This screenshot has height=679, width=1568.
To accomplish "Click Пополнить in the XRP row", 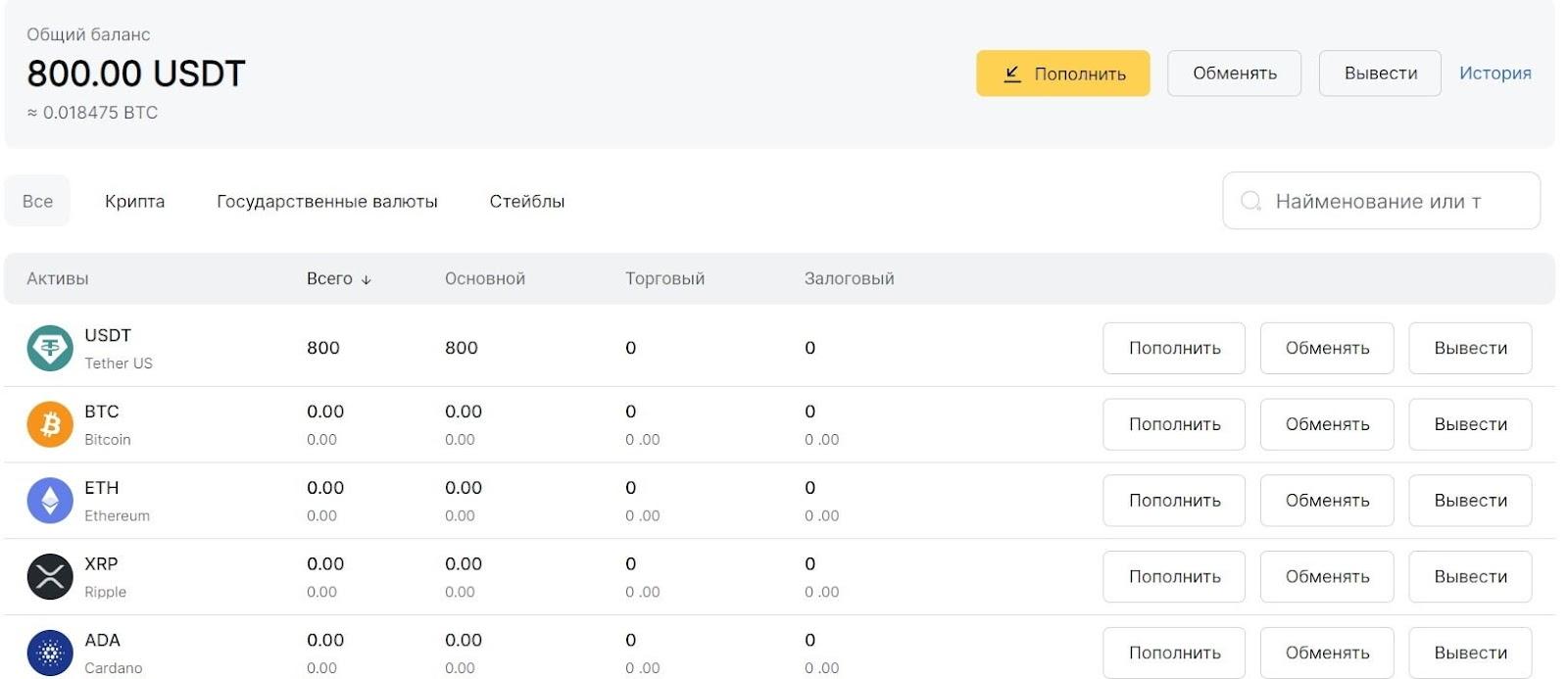I will [1174, 577].
